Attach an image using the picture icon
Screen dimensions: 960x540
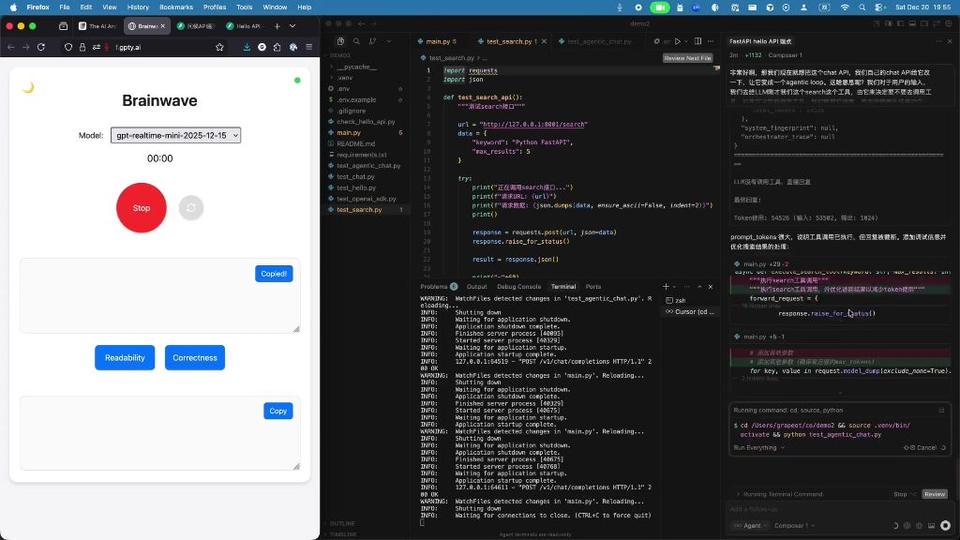pos(931,525)
